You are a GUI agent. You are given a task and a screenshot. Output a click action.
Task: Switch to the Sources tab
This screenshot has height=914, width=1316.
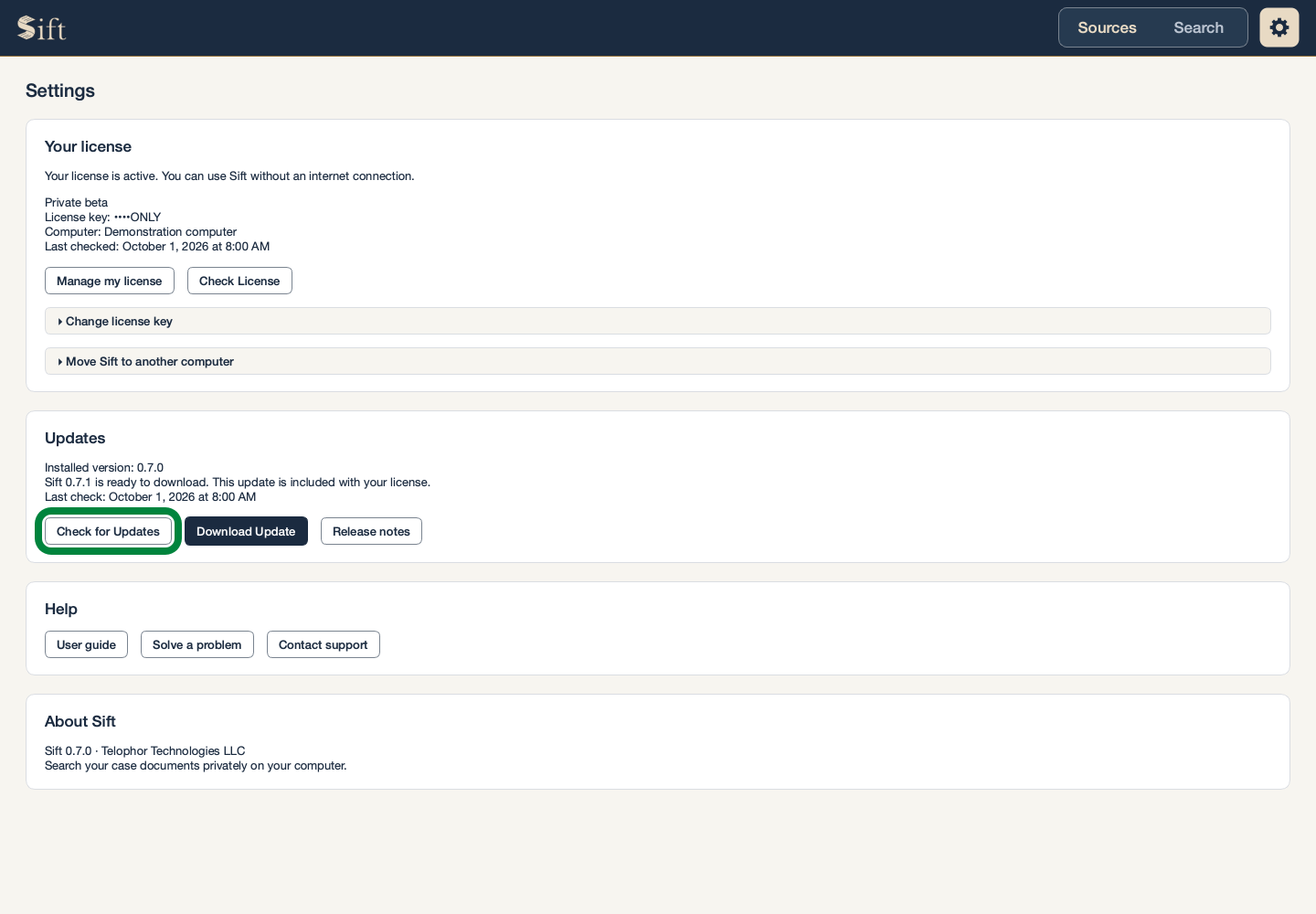1107,27
